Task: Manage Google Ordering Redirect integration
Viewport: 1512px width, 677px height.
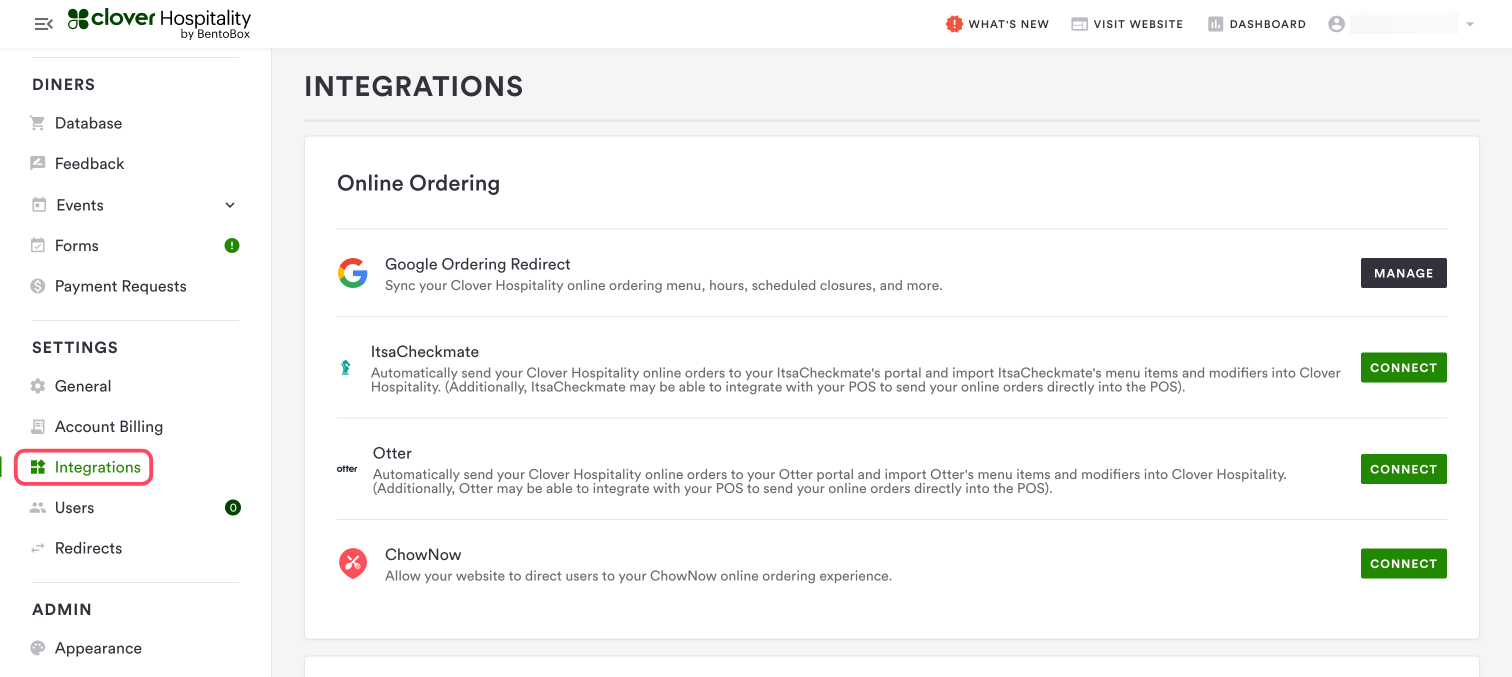Action: [1403, 273]
